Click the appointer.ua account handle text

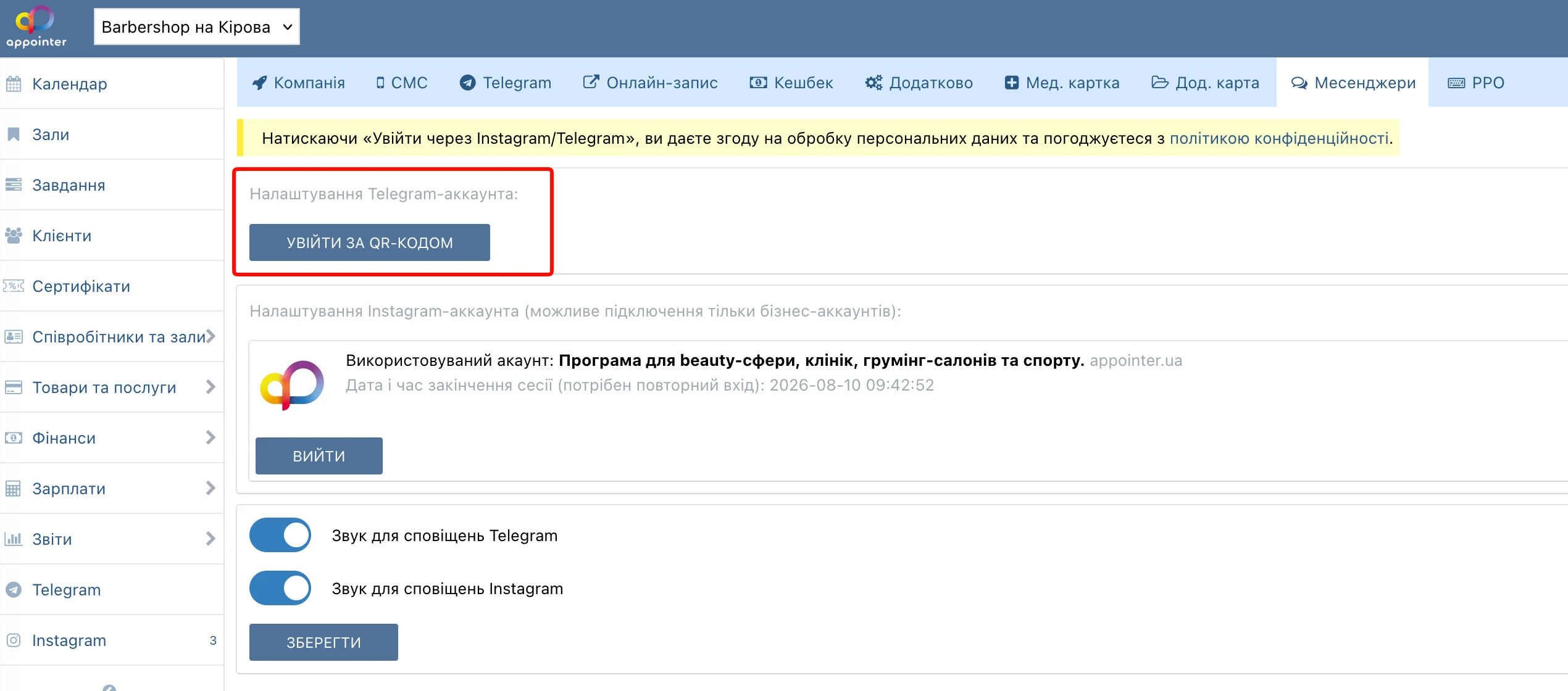(x=1136, y=360)
